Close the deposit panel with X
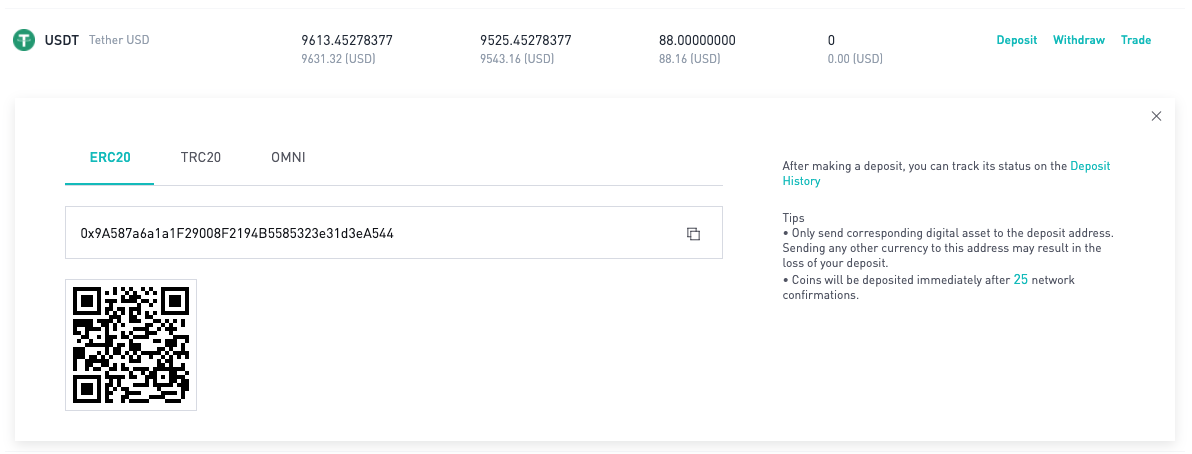1192x454 pixels. pos(1156,116)
